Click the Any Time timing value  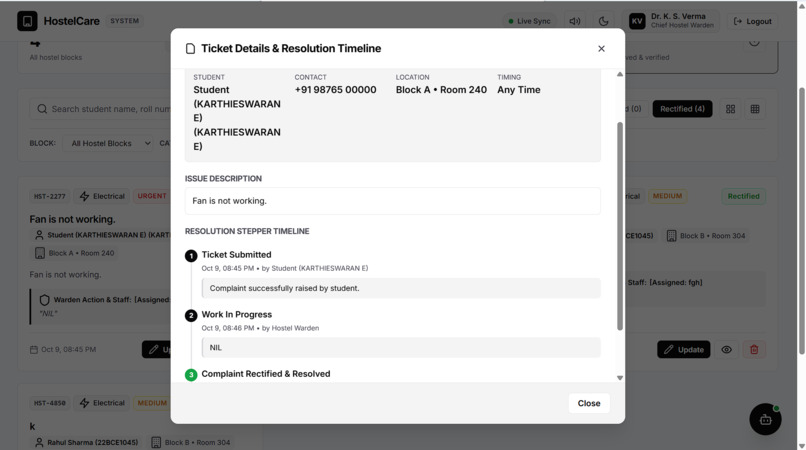click(x=519, y=89)
